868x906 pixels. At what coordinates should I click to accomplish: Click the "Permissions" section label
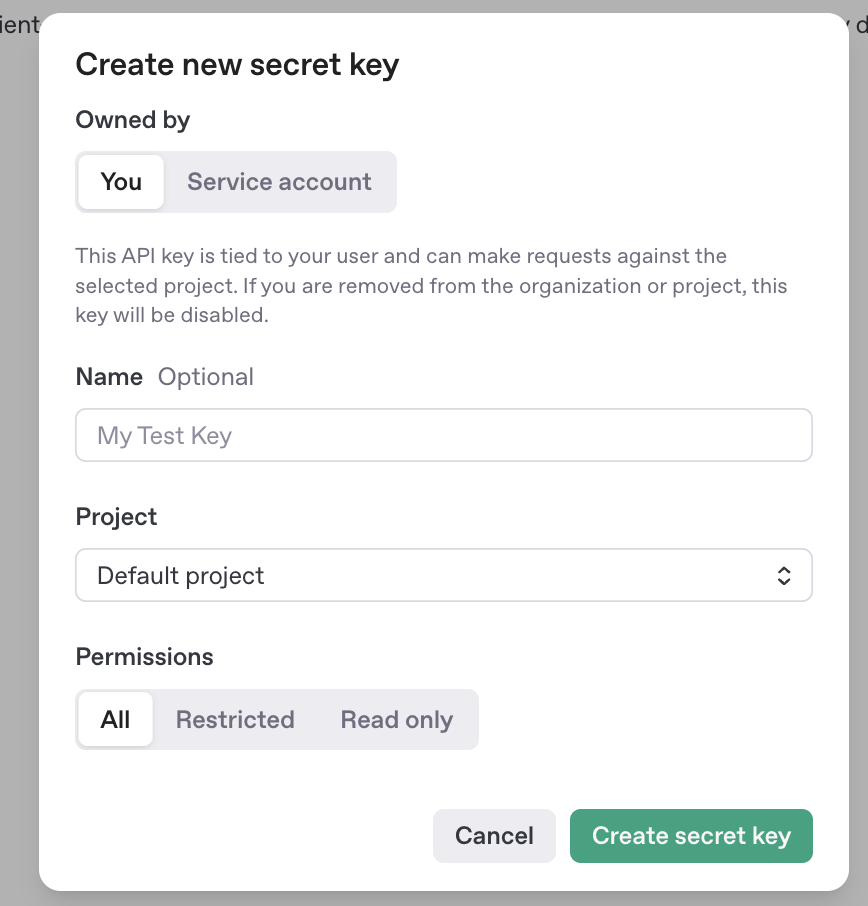[x=144, y=657]
